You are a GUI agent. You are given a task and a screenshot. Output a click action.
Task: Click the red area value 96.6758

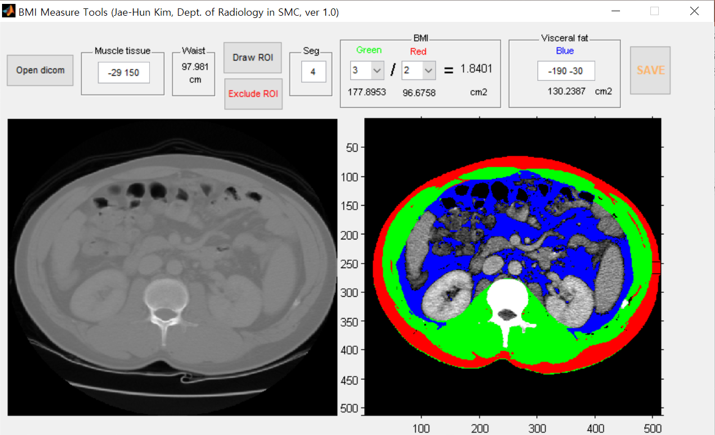click(418, 92)
